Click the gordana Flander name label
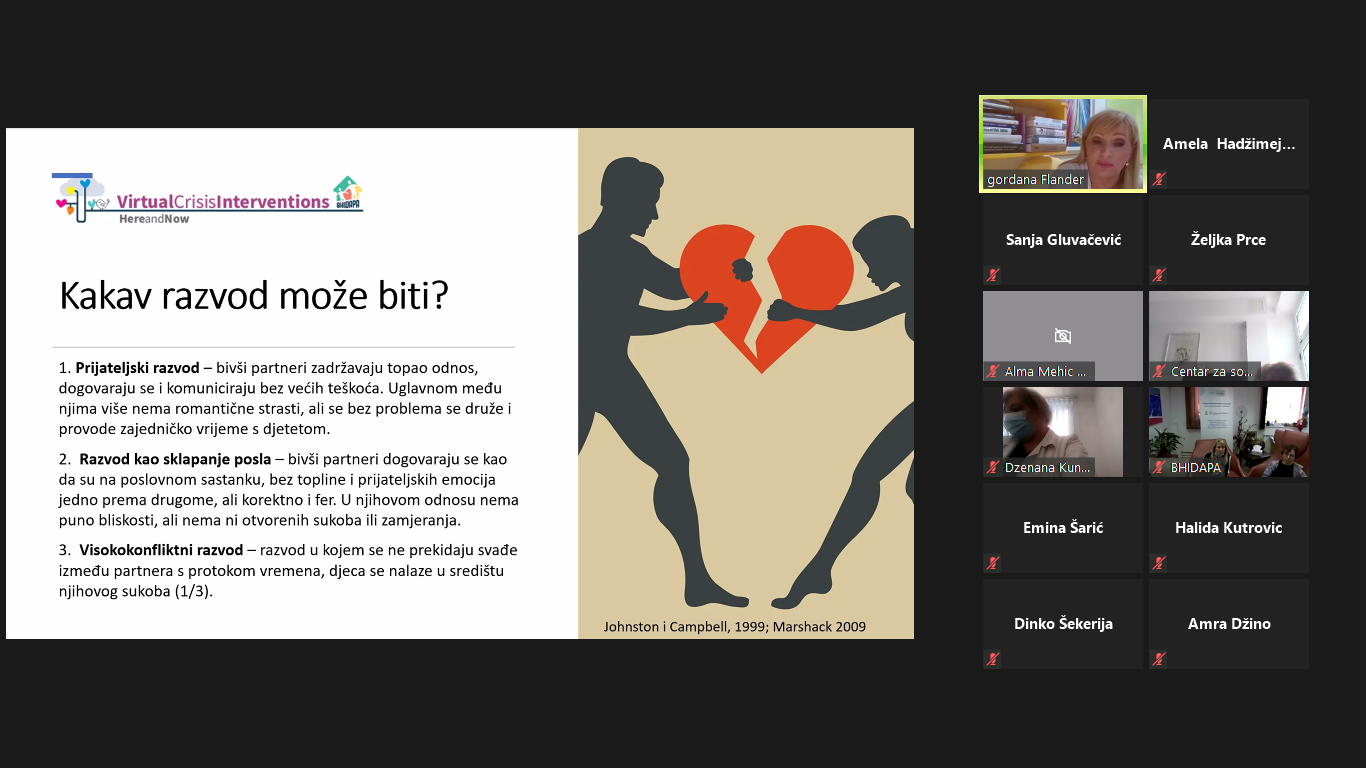1366x768 pixels. [x=1035, y=180]
